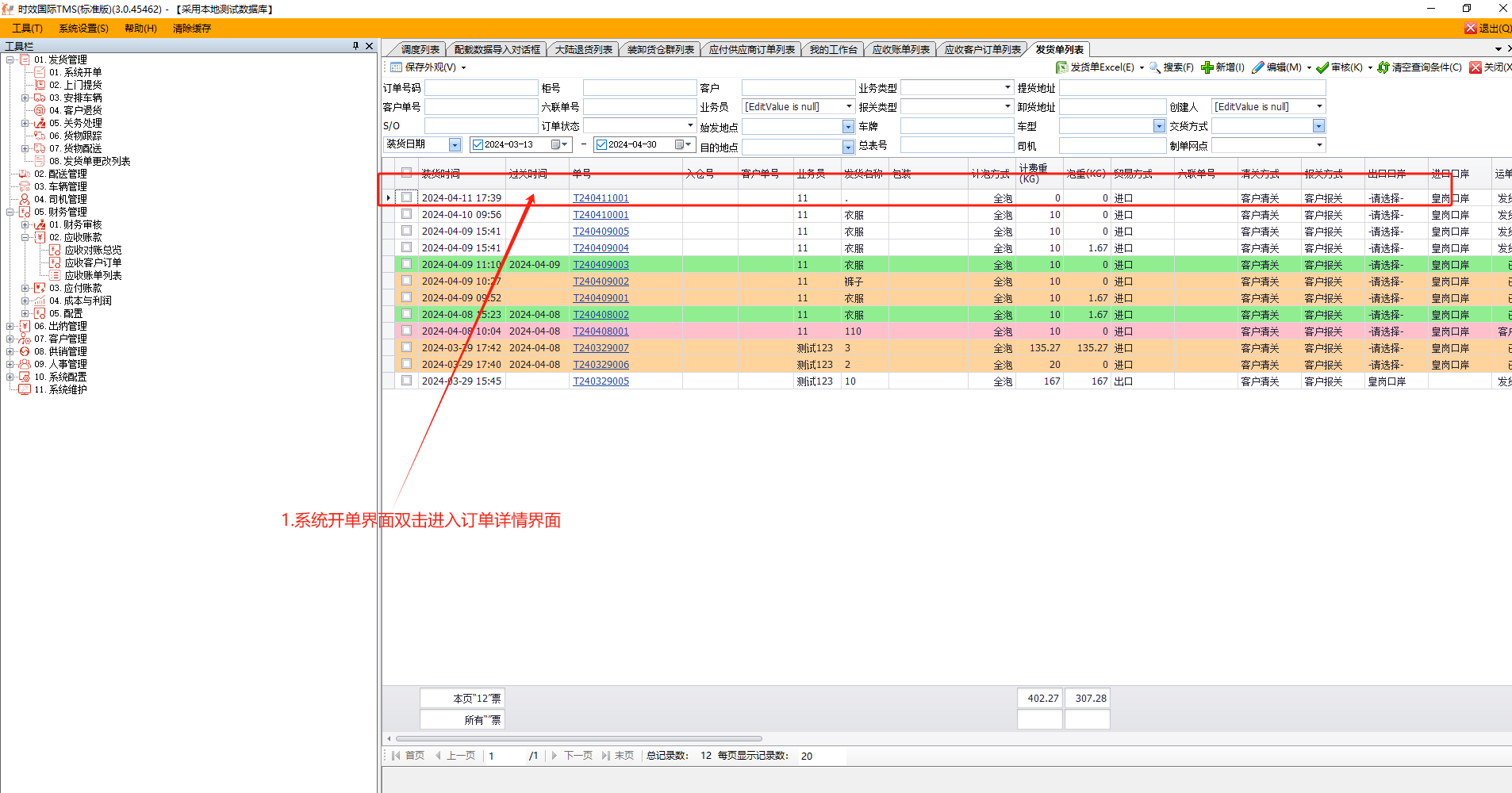Click the 清空查询条件 toolbar icon

coord(1383,67)
